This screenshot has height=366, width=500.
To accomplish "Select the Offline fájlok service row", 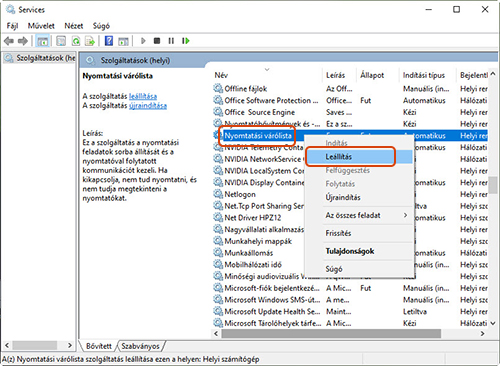I will (x=350, y=88).
